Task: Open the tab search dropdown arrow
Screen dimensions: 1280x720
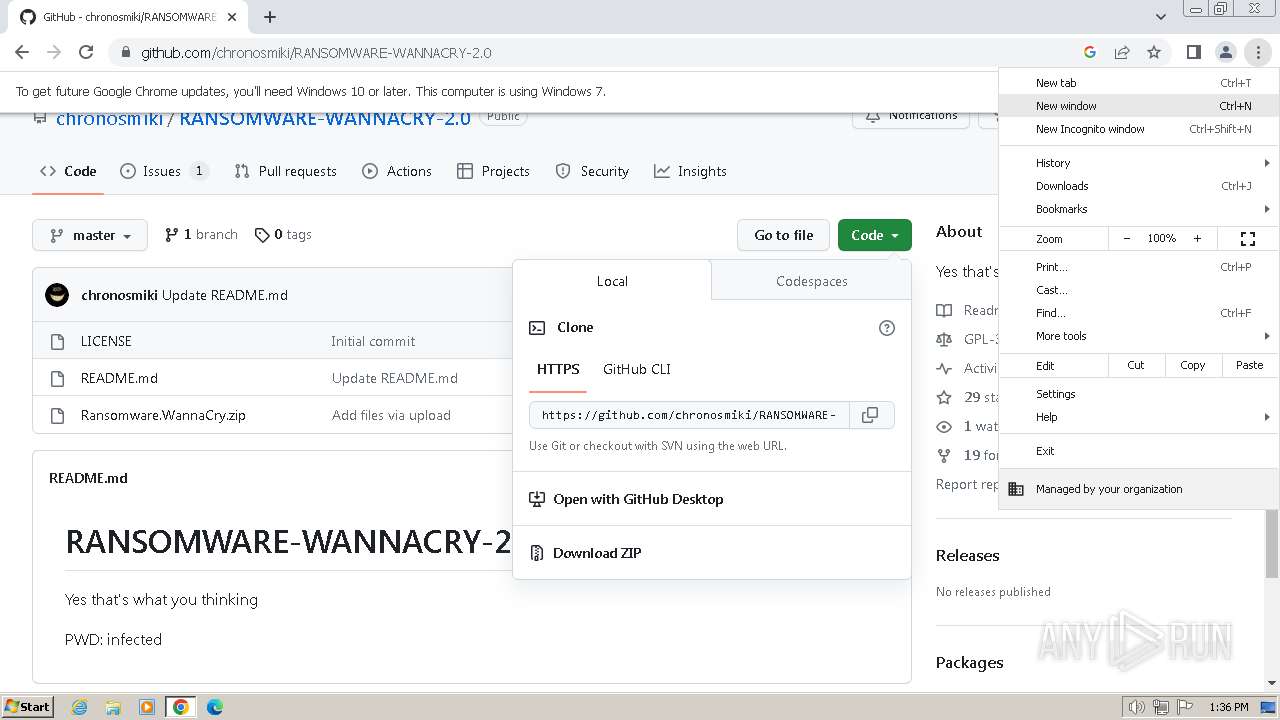Action: point(1160,17)
